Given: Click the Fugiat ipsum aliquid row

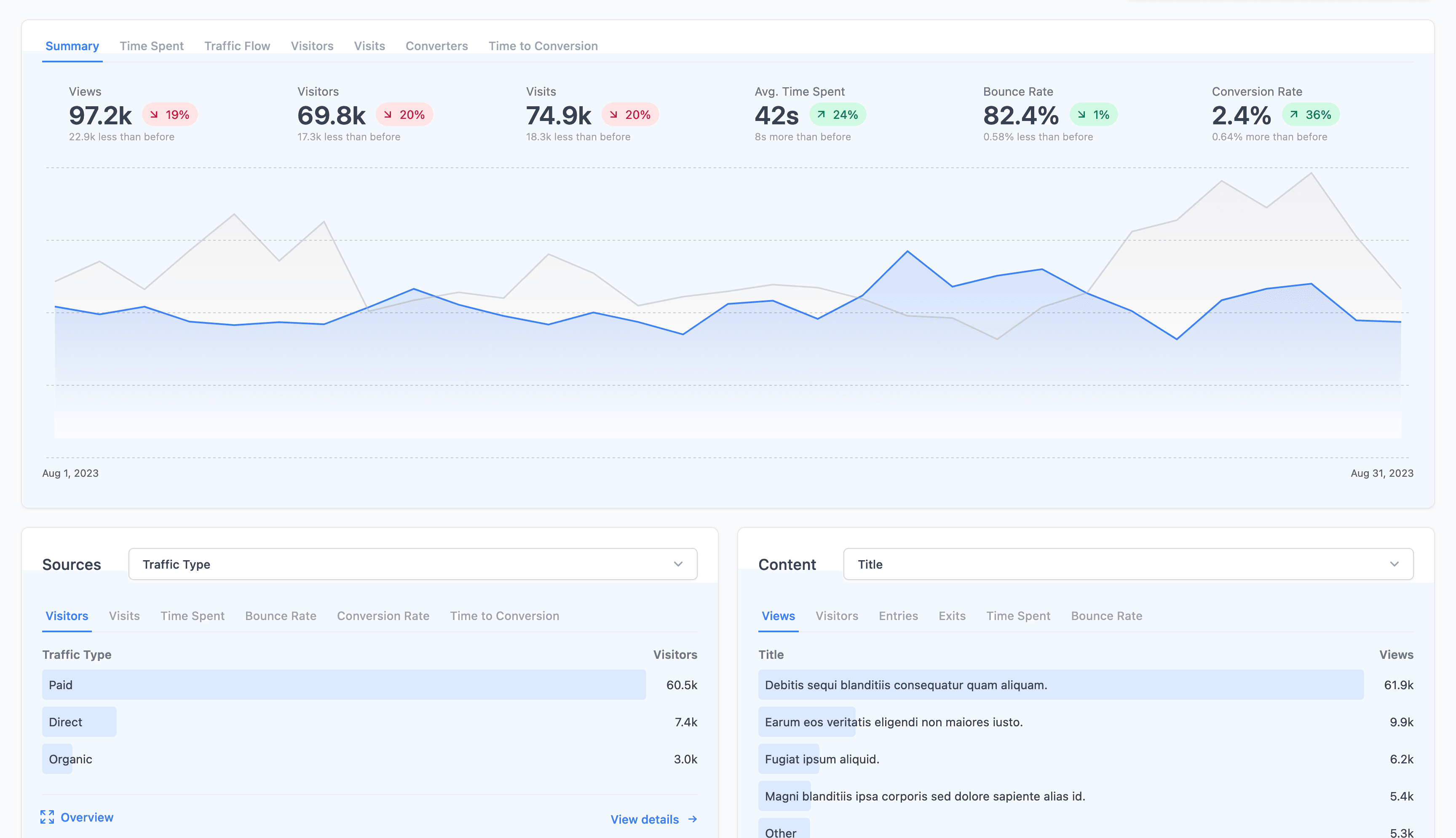Looking at the screenshot, I should tap(822, 759).
